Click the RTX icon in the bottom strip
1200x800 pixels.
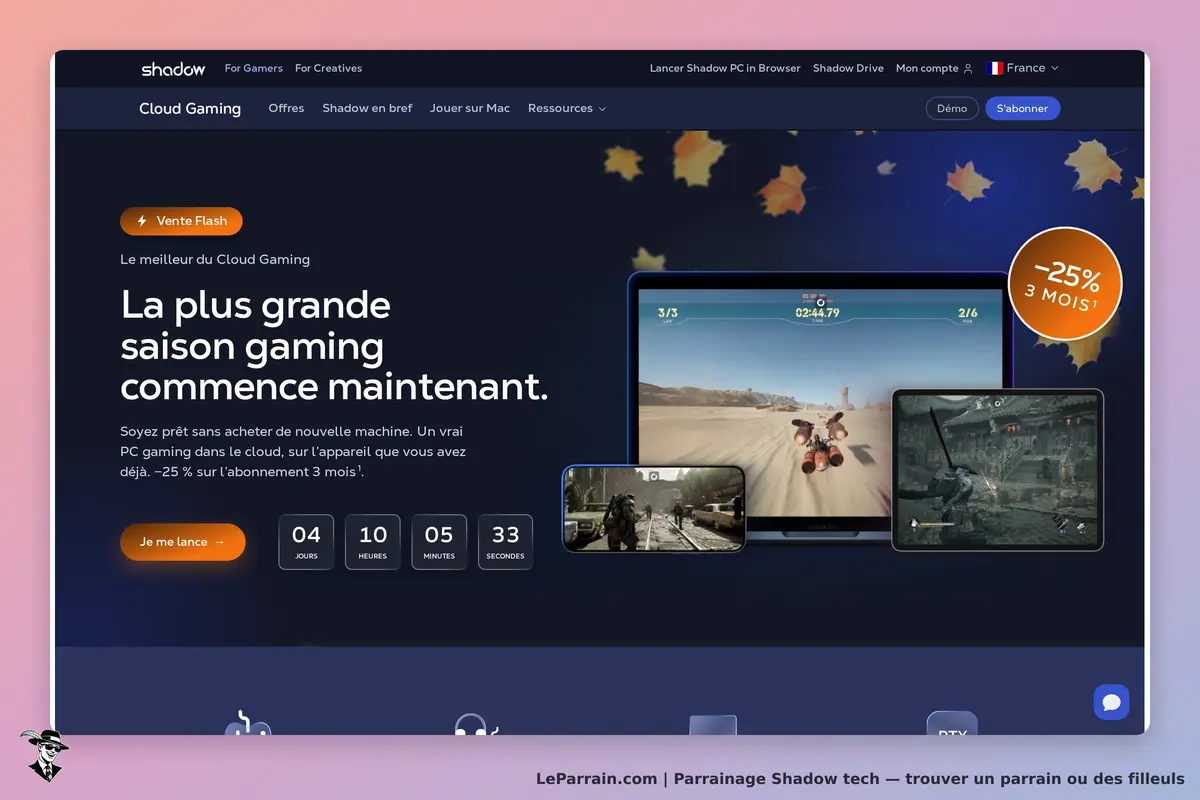coord(952,723)
